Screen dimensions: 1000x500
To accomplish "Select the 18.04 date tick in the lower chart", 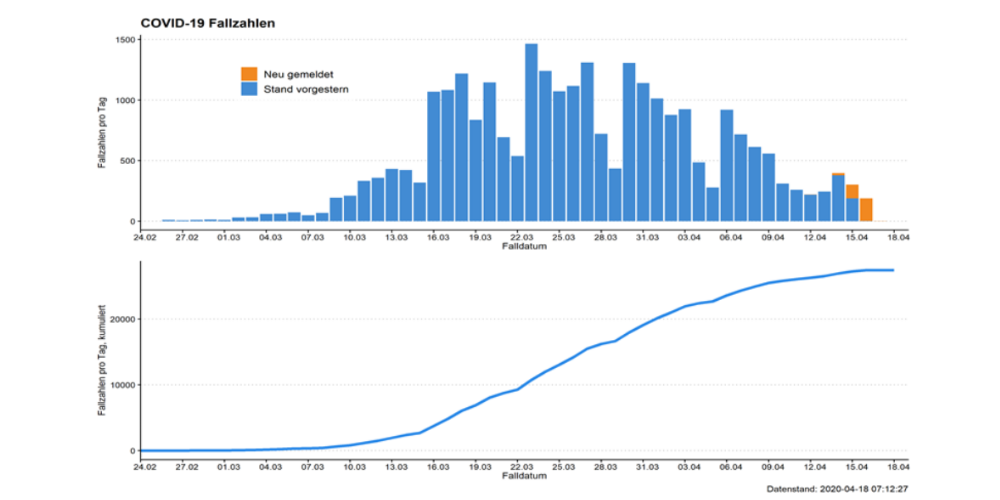I will tap(894, 466).
